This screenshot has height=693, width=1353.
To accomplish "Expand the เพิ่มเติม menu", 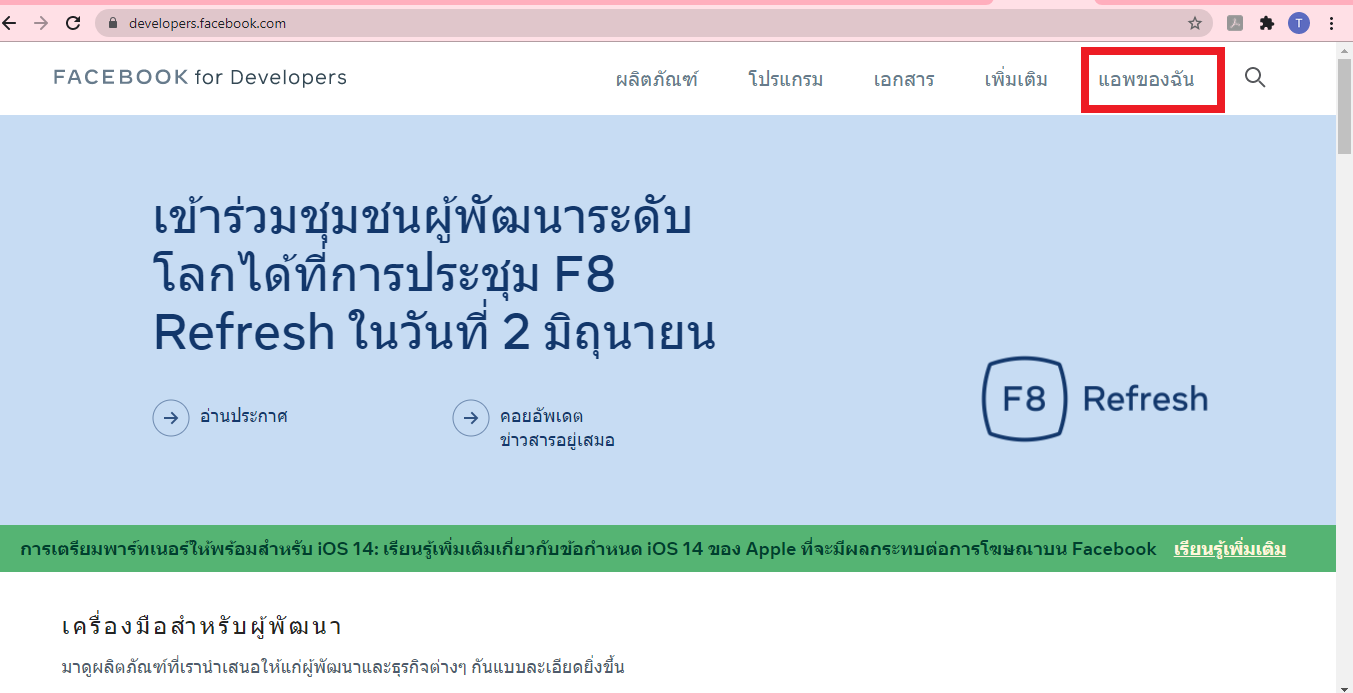I will [x=1016, y=79].
